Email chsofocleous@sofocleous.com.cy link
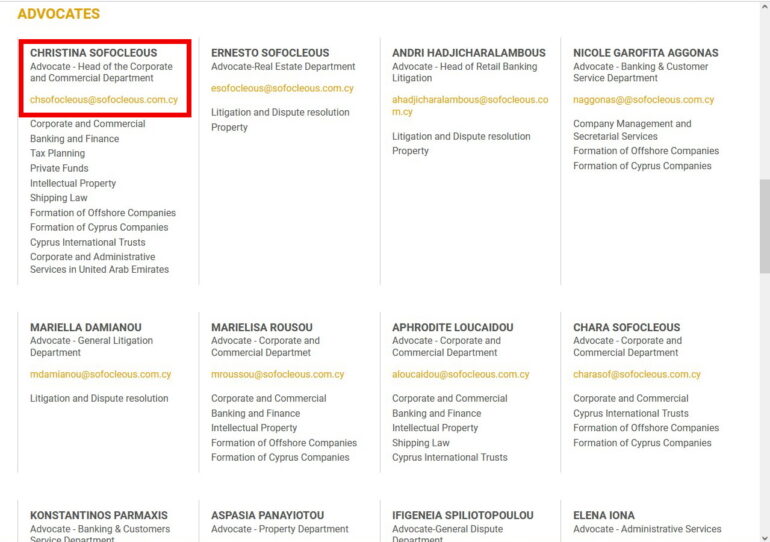 tap(104, 100)
